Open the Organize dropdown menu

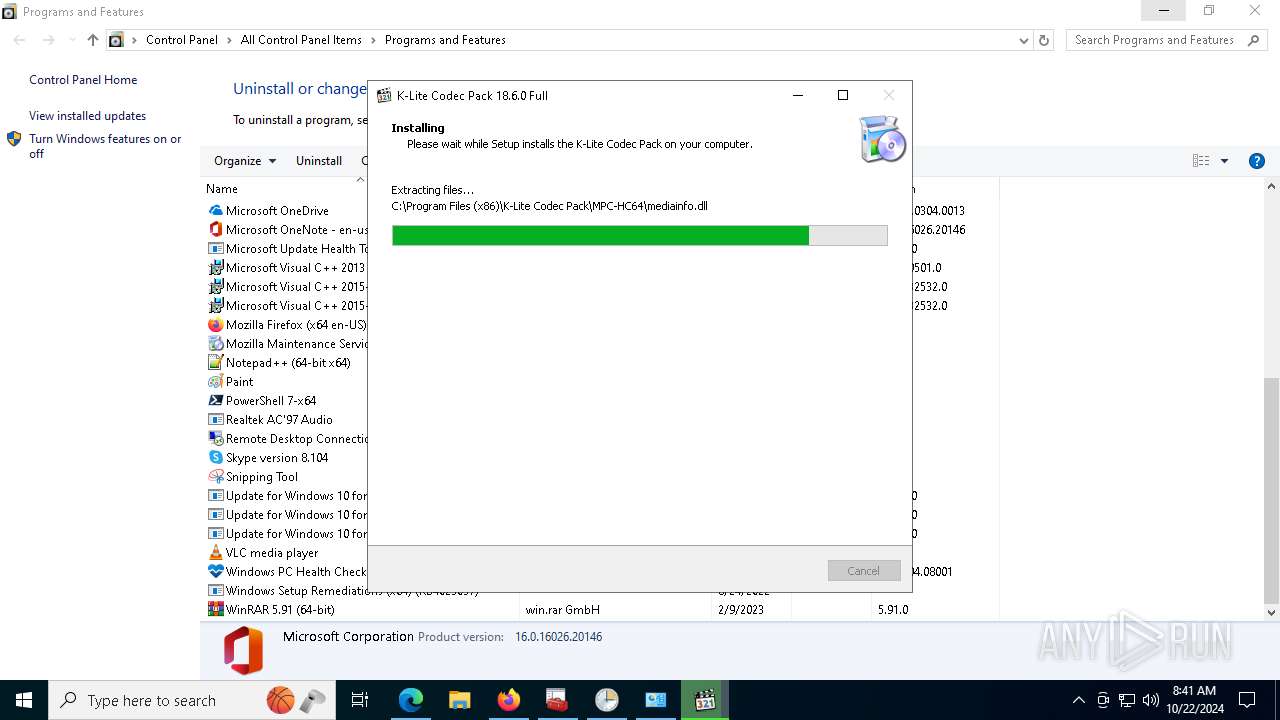click(245, 161)
